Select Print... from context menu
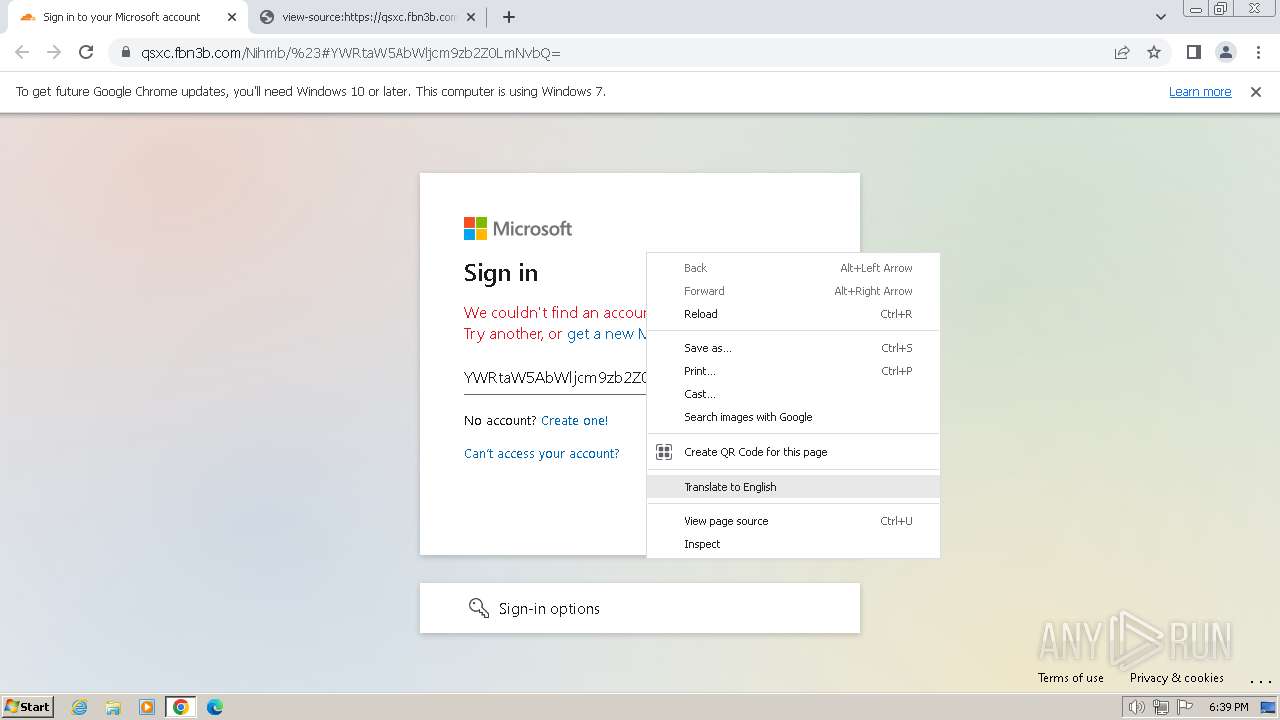Viewport: 1280px width, 720px height. pyautogui.click(x=793, y=371)
